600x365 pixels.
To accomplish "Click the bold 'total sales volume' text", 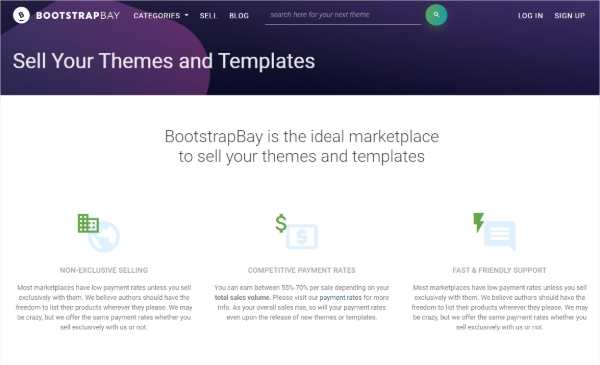I will coord(242,297).
